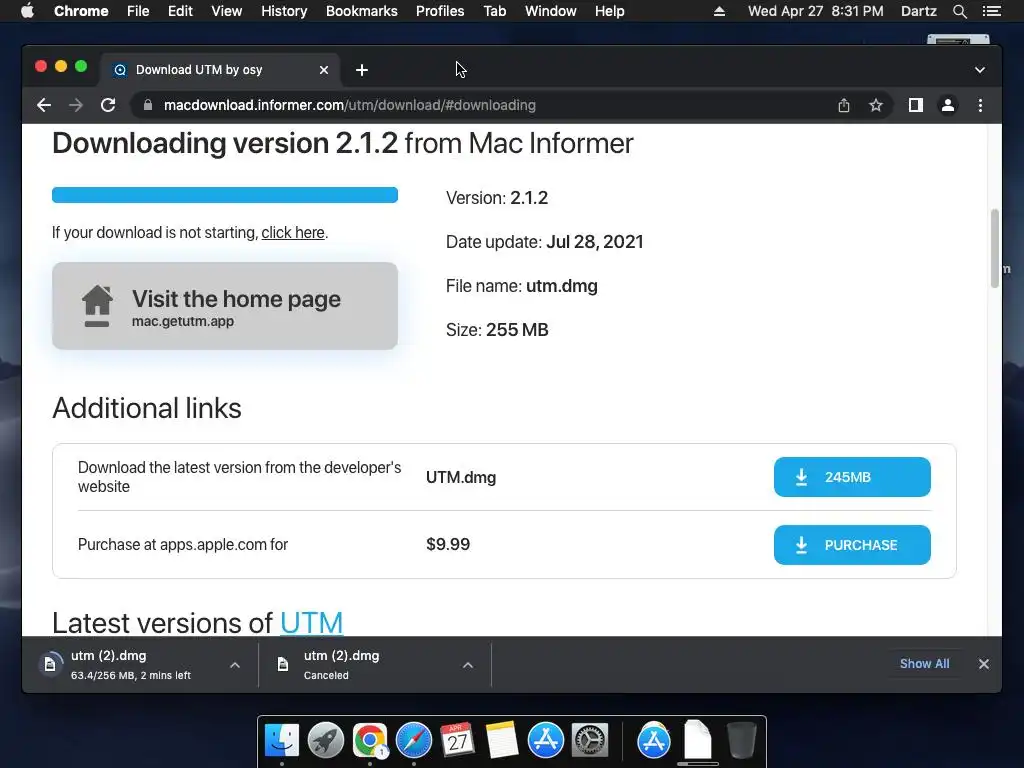This screenshot has height=768, width=1024.
Task: Share this page using the share icon
Action: tap(844, 105)
